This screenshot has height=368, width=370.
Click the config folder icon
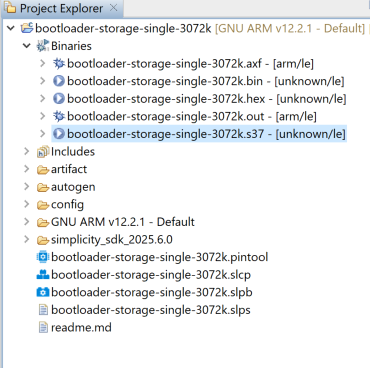click(43, 205)
